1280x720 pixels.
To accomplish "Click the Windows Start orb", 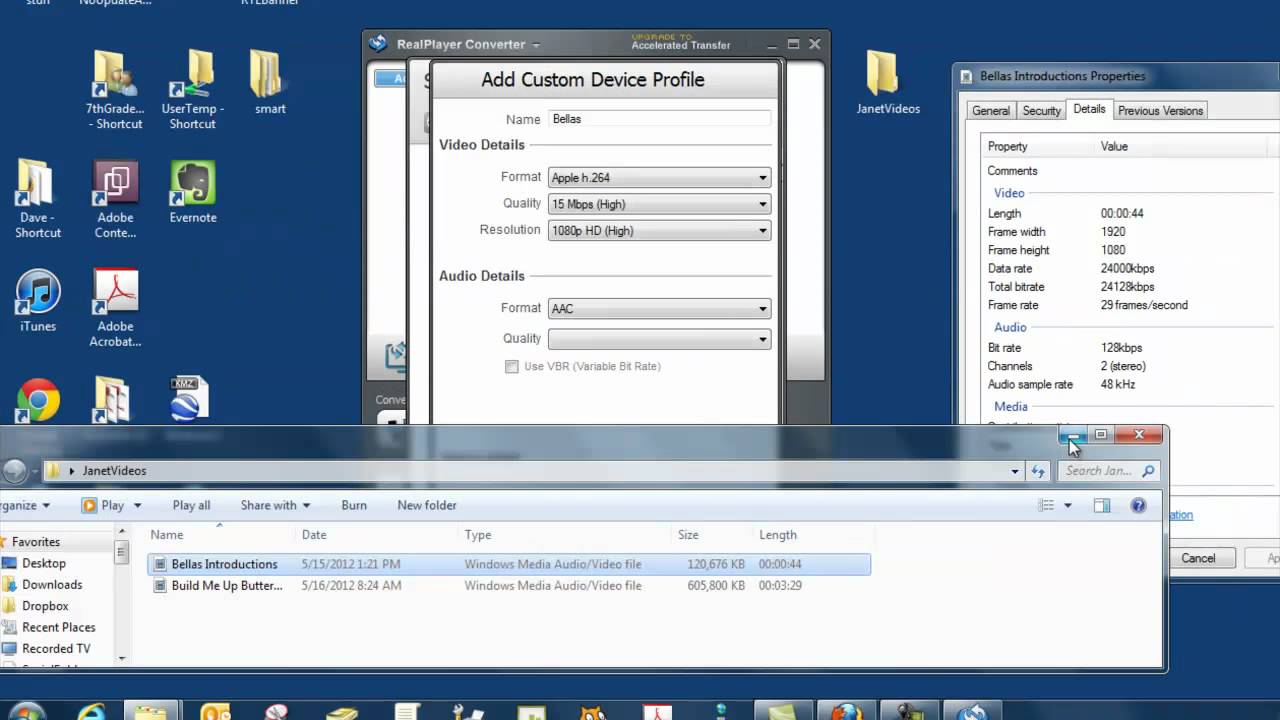I will click(27, 712).
